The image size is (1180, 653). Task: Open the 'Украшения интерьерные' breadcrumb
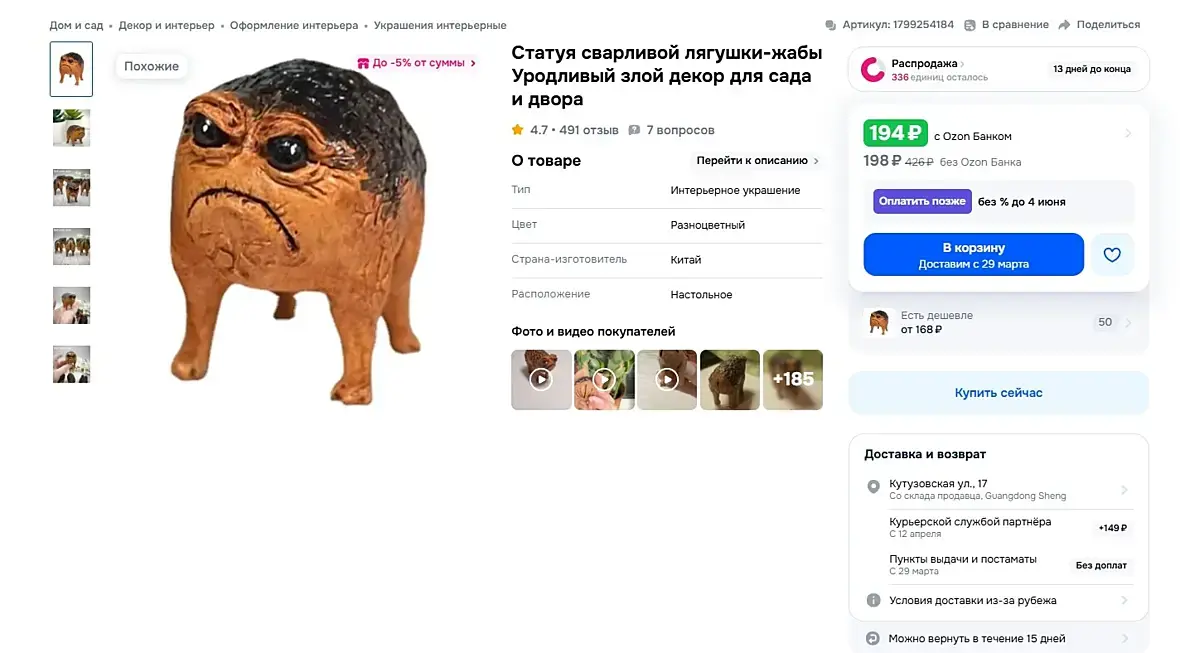(440, 25)
